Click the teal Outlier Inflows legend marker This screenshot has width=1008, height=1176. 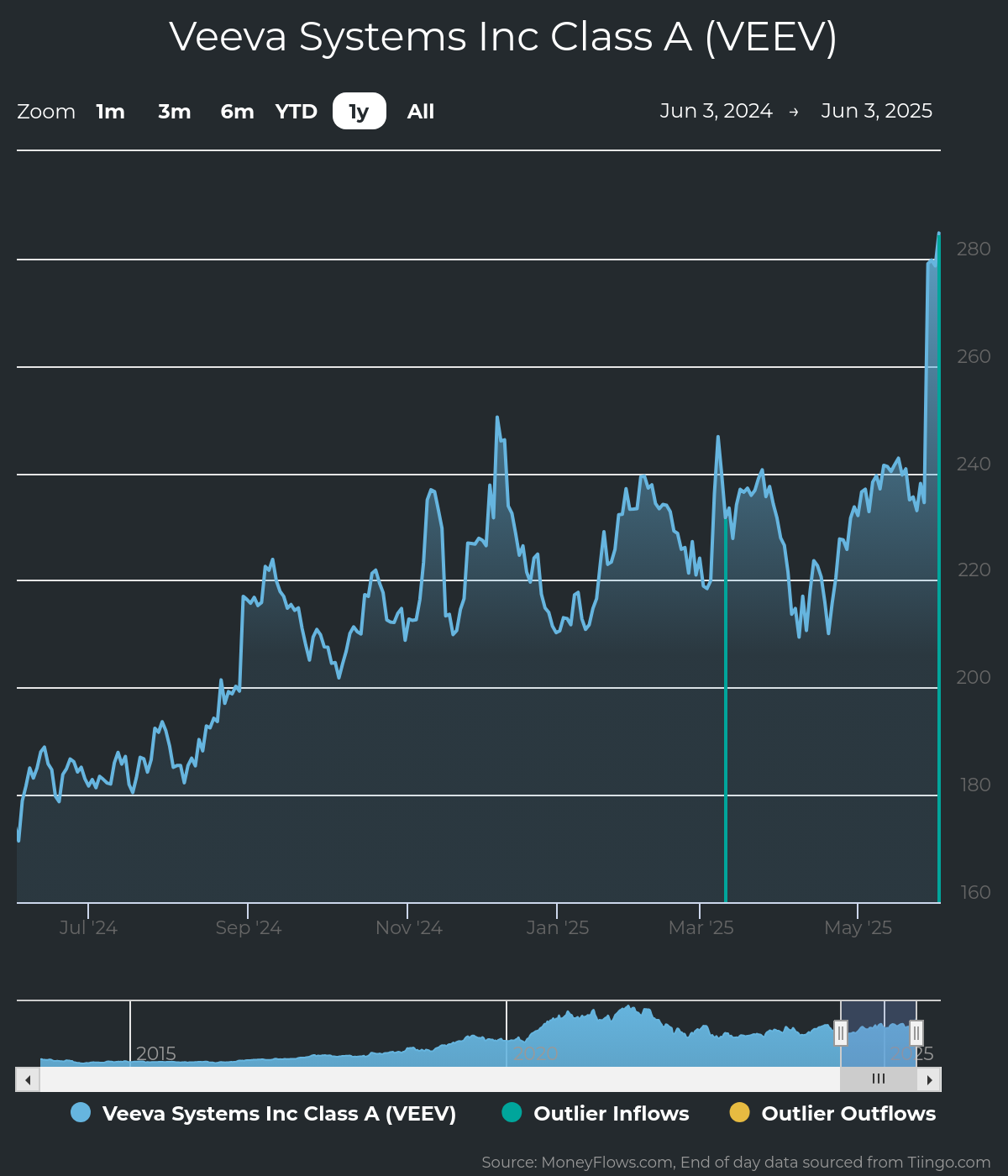(512, 1112)
